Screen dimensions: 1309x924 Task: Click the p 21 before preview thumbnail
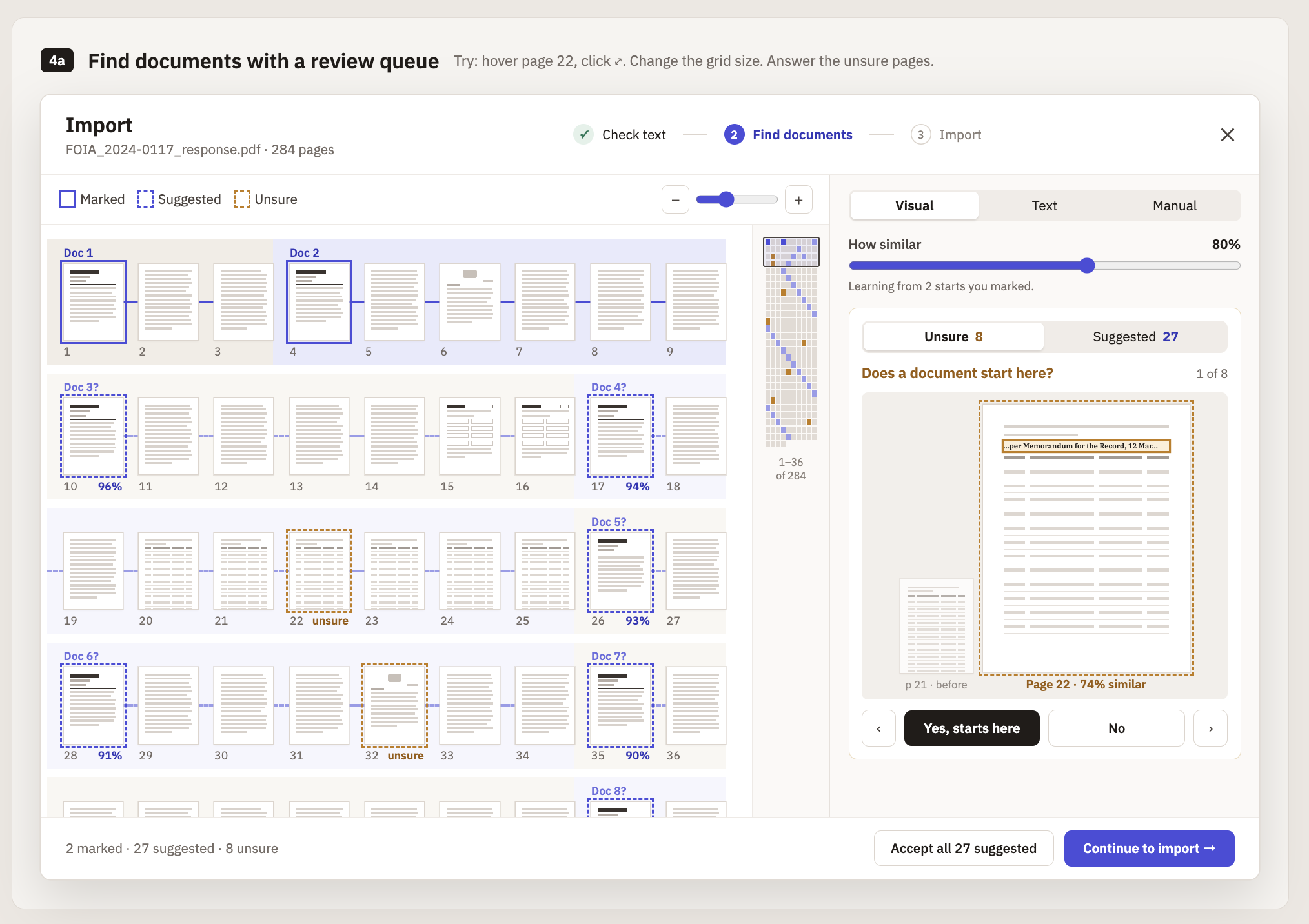pos(936,626)
